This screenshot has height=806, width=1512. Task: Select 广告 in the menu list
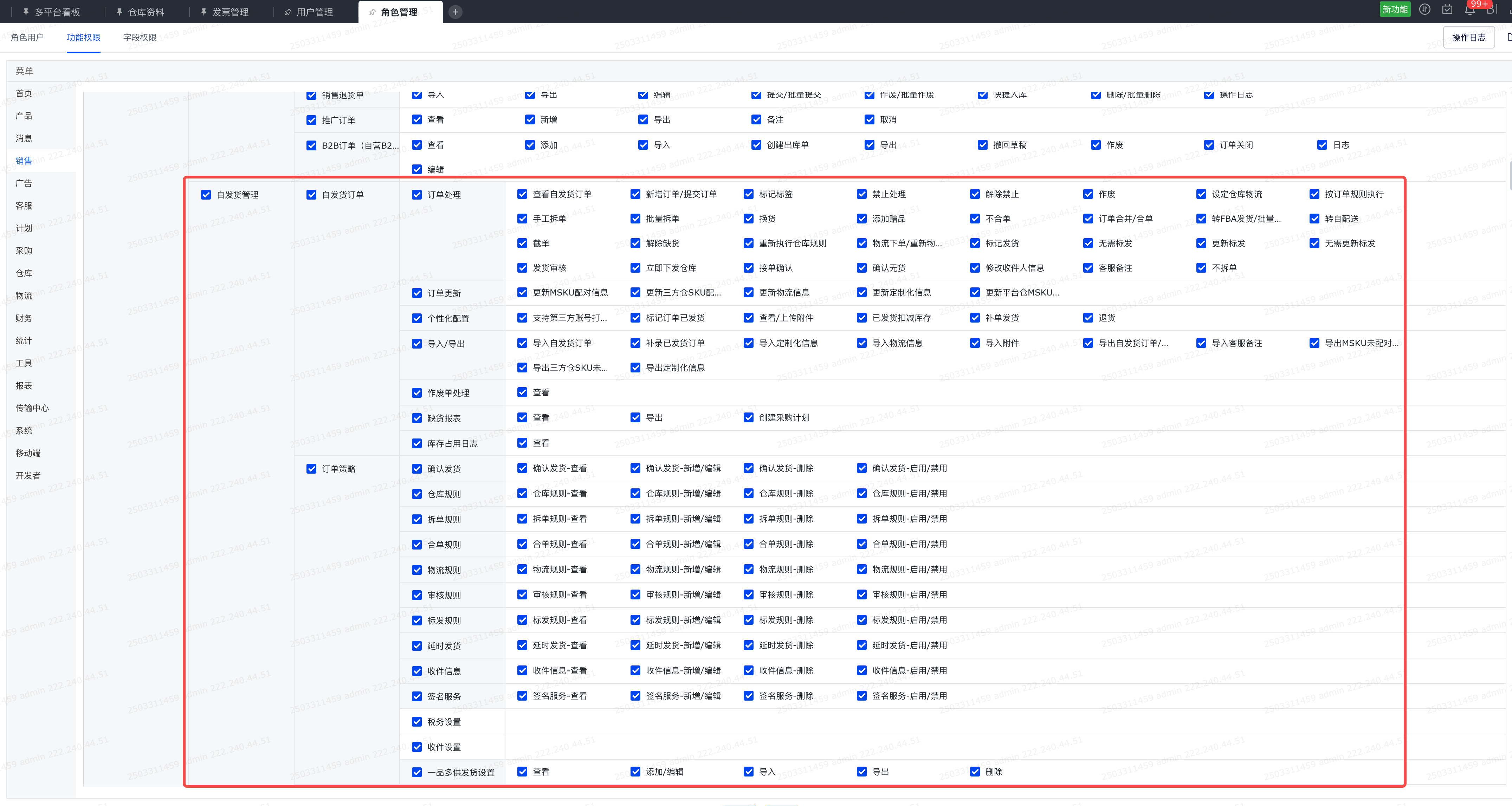(24, 183)
